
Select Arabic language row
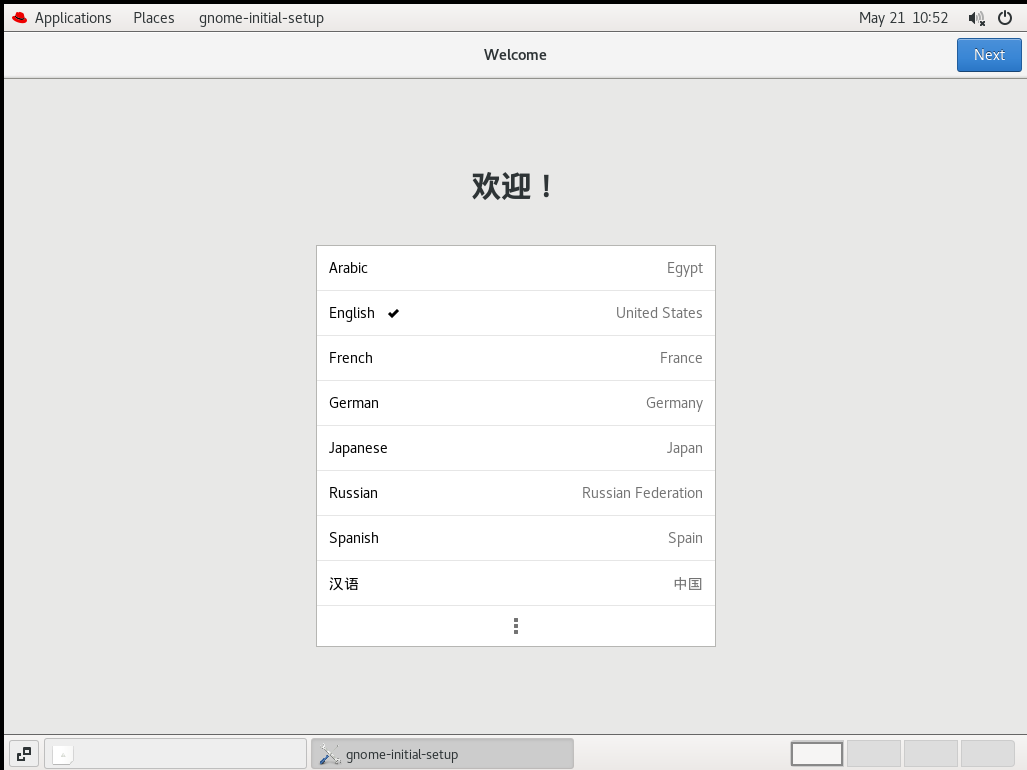pos(515,268)
